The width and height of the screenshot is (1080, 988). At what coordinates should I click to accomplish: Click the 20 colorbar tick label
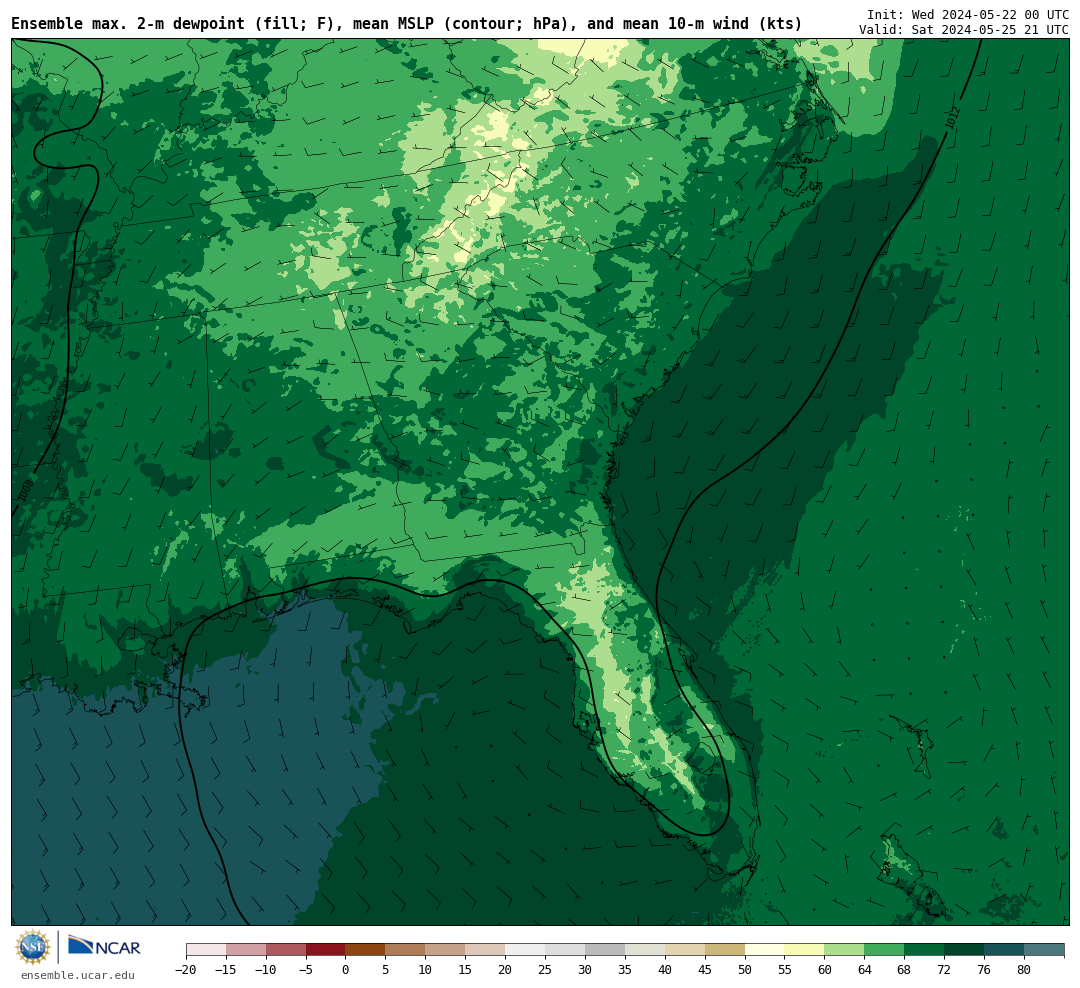(505, 970)
